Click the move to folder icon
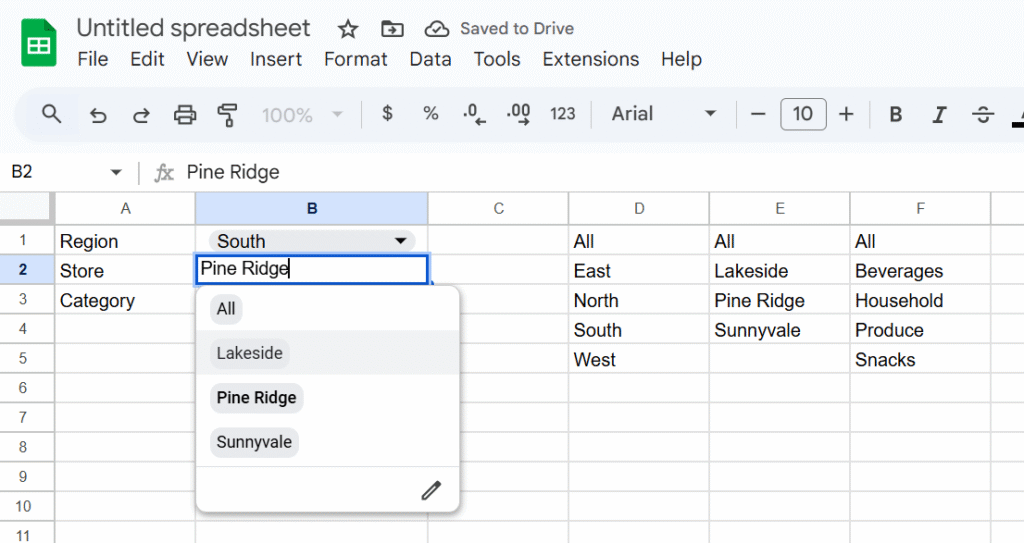Image resolution: width=1024 pixels, height=543 pixels. (x=392, y=29)
